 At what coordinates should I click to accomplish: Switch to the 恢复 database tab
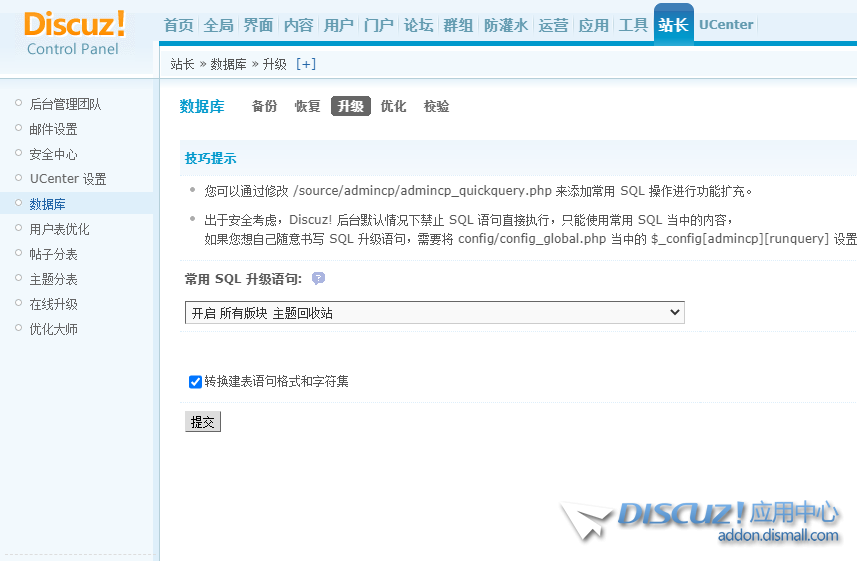pyautogui.click(x=308, y=106)
